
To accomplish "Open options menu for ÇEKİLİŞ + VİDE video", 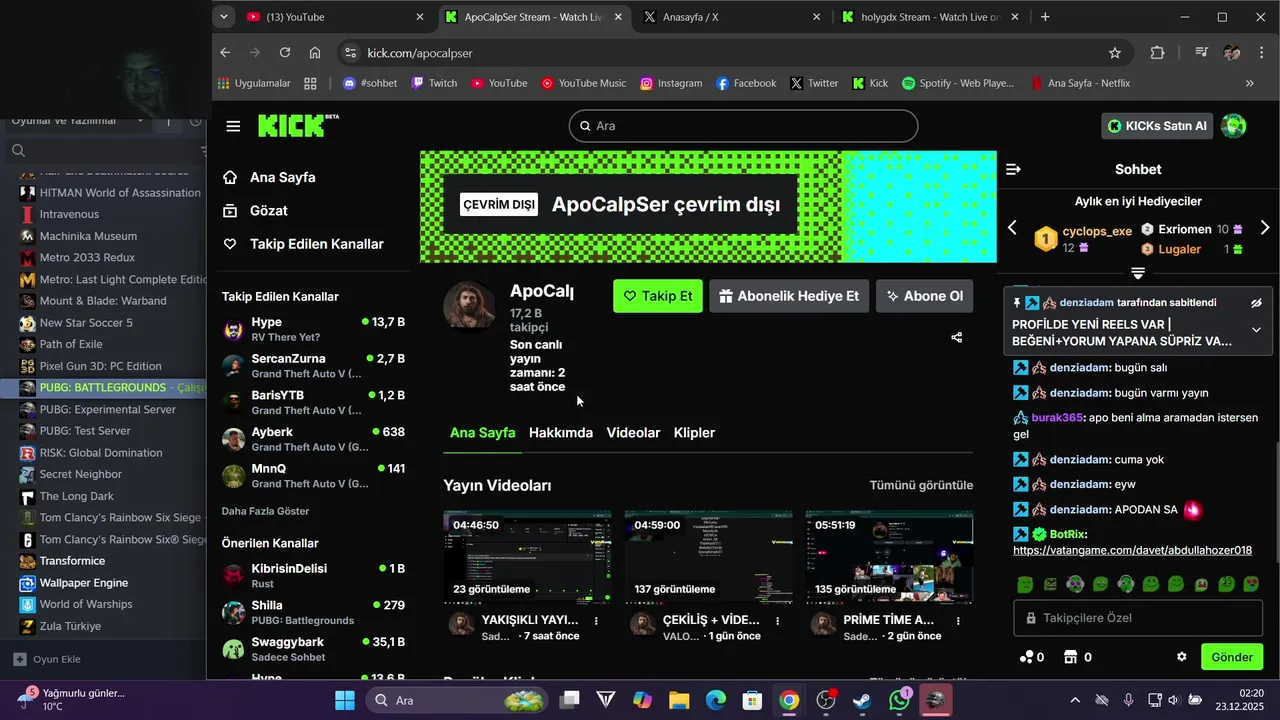I will [777, 620].
